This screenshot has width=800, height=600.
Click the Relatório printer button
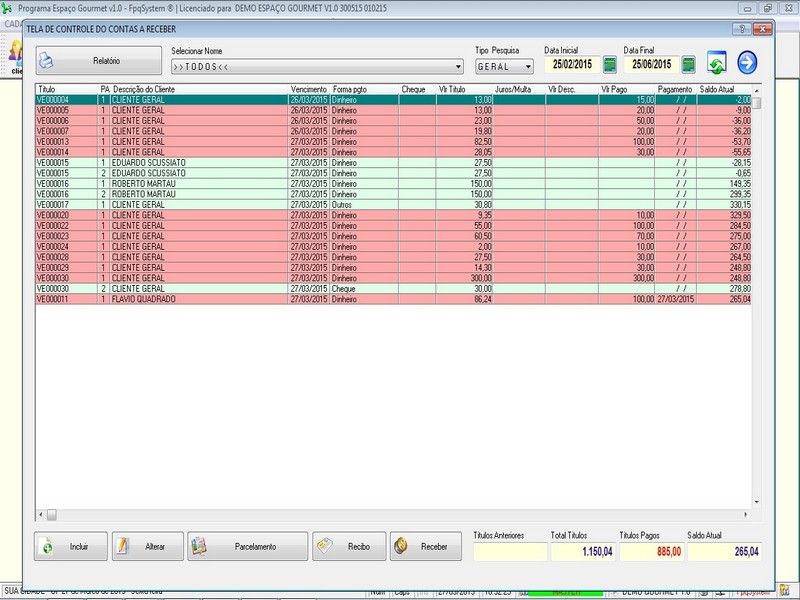point(97,62)
